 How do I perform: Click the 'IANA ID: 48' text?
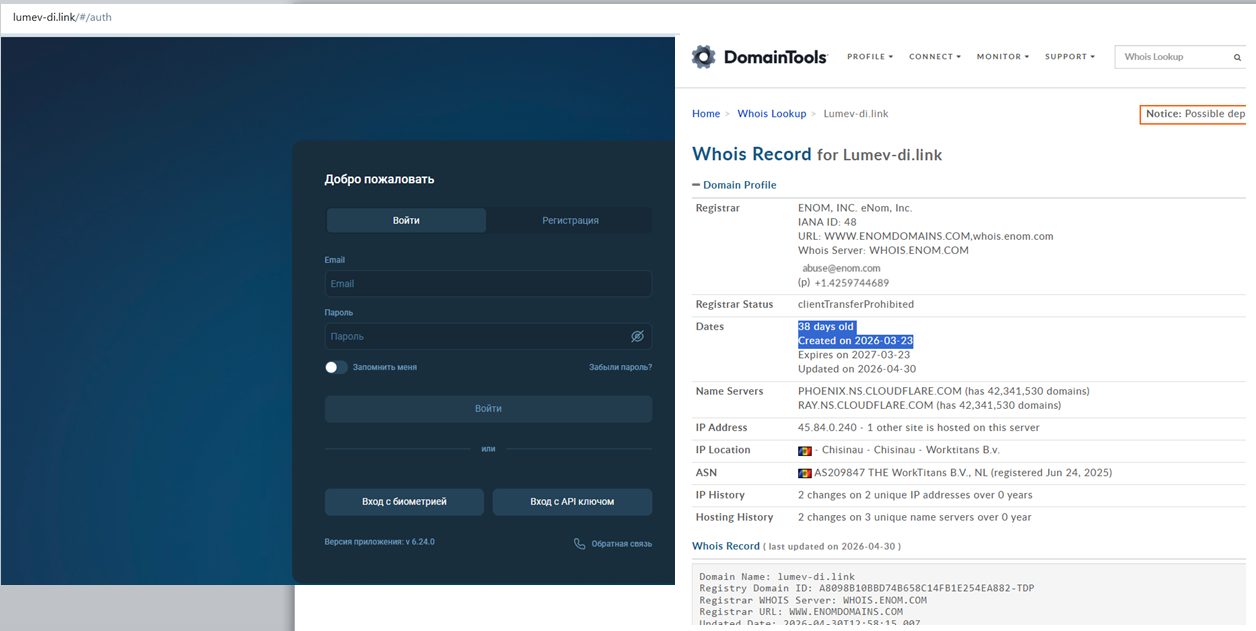pos(827,223)
